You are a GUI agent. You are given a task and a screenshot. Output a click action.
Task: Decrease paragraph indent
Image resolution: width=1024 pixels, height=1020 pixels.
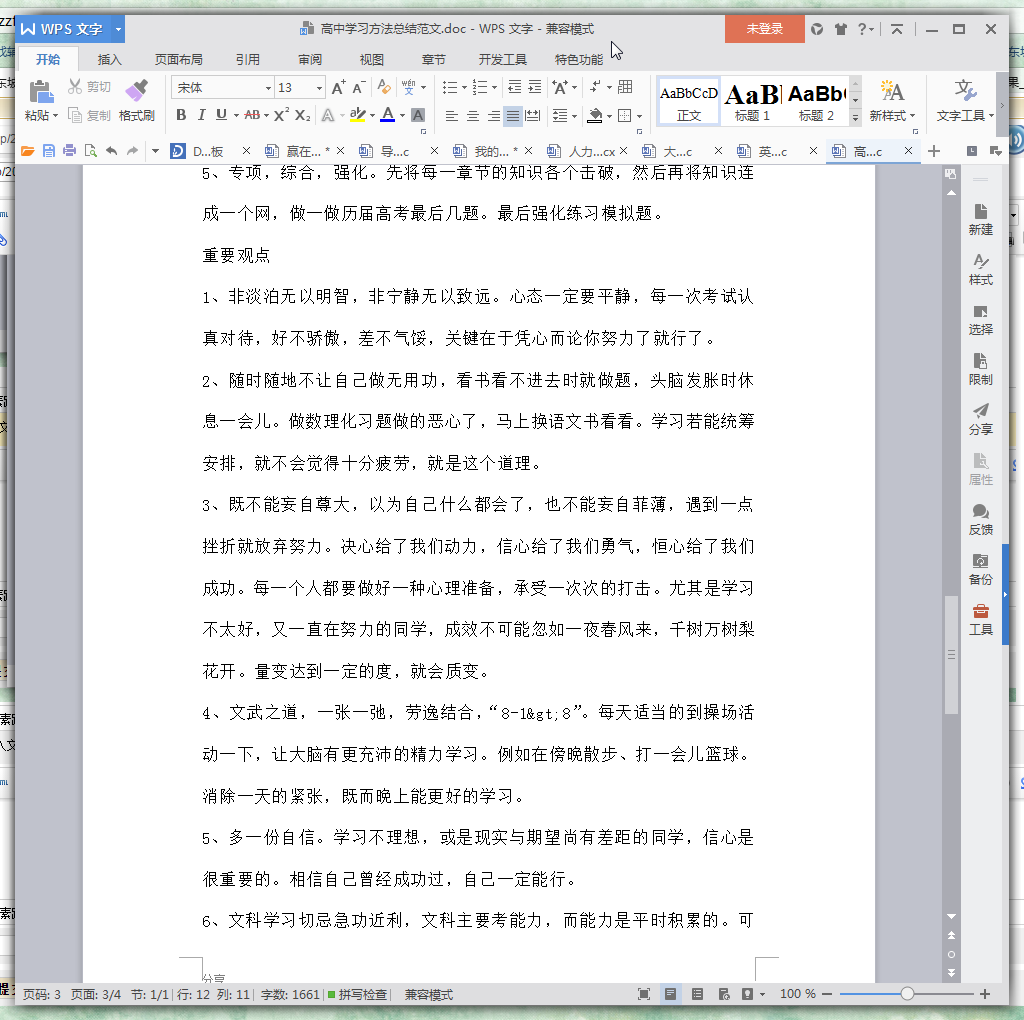[x=515, y=87]
